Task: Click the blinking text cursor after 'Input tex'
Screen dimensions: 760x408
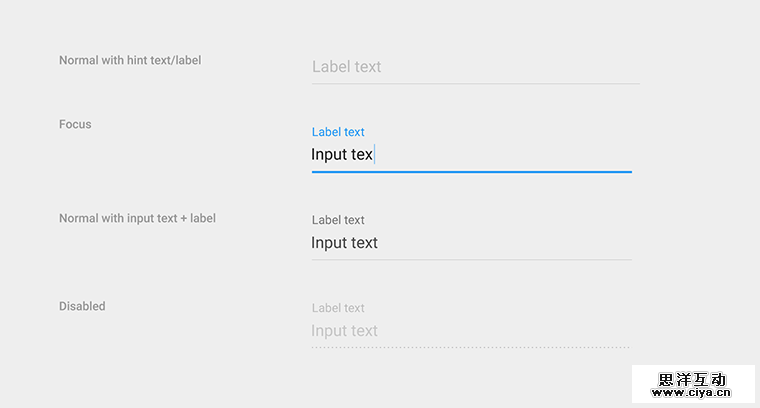Action: (374, 155)
